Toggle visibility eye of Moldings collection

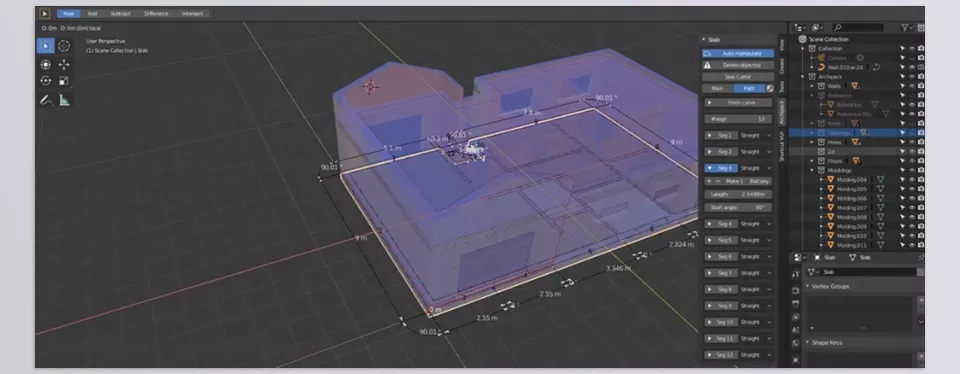(912, 170)
